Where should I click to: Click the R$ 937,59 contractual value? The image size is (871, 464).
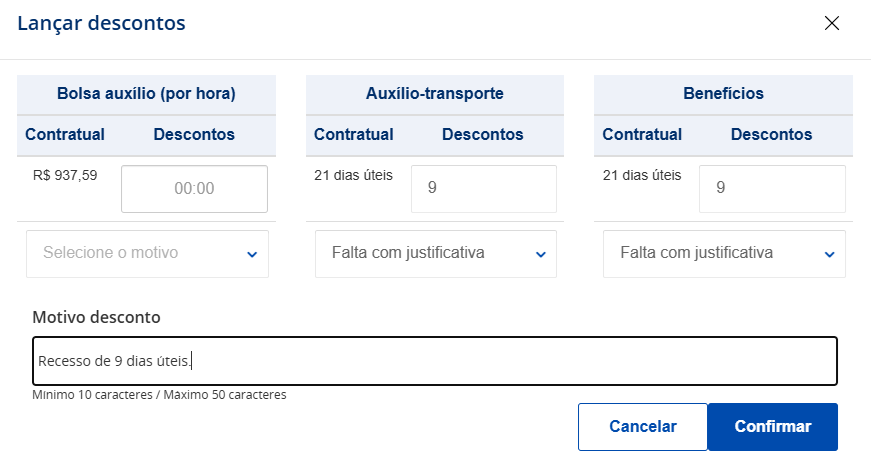pyautogui.click(x=65, y=176)
